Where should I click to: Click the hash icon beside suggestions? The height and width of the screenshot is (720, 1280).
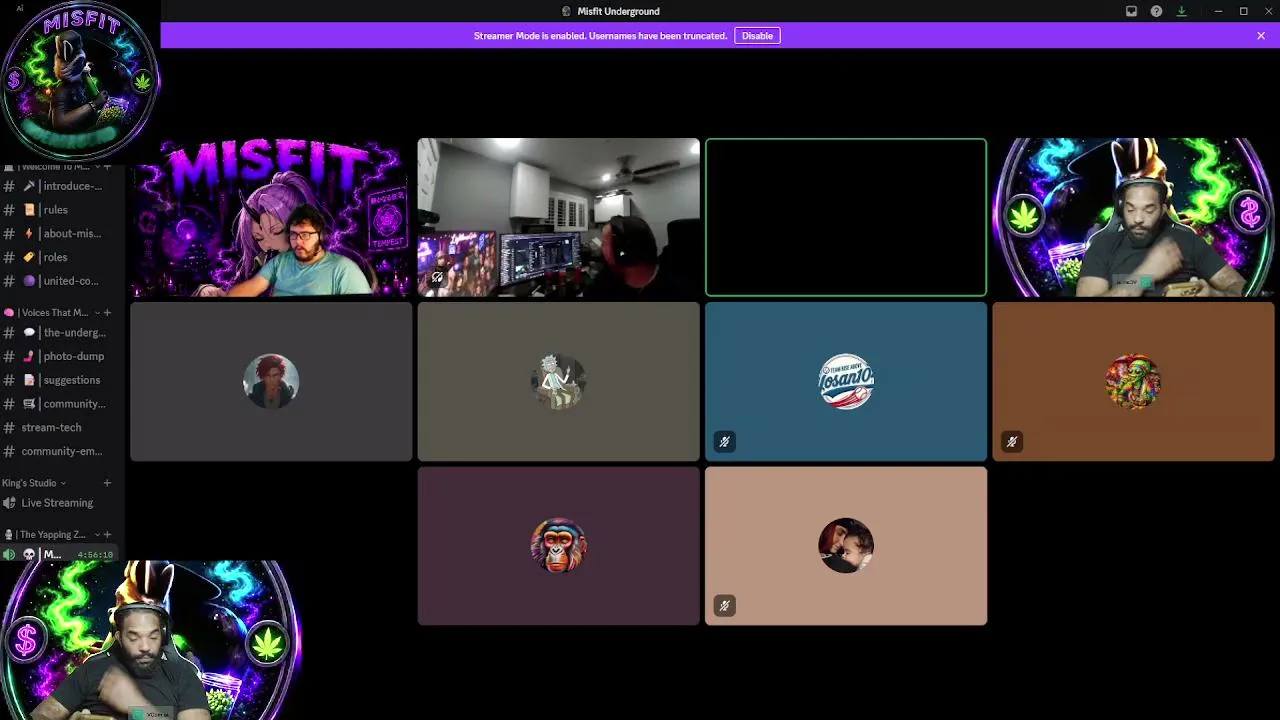[x=9, y=380]
